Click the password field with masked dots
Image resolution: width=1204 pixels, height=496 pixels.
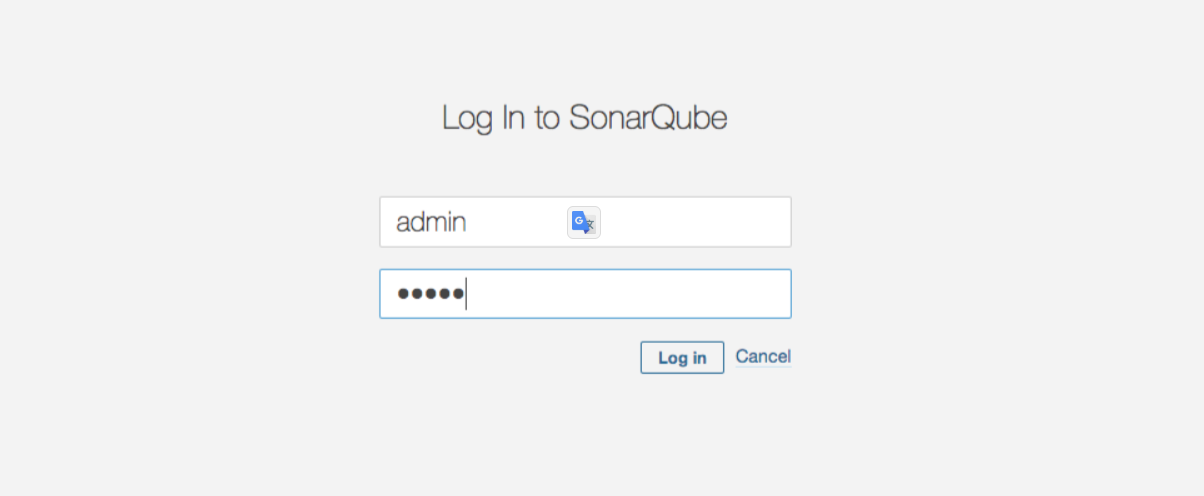pyautogui.click(x=585, y=294)
